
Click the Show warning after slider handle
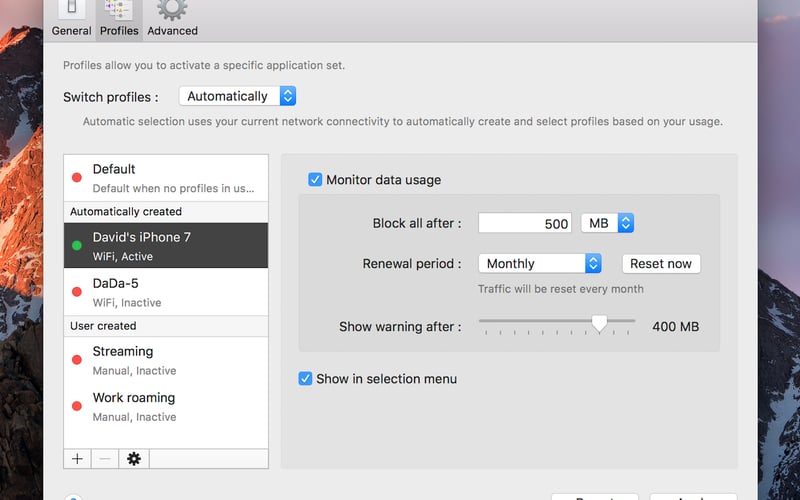599,323
